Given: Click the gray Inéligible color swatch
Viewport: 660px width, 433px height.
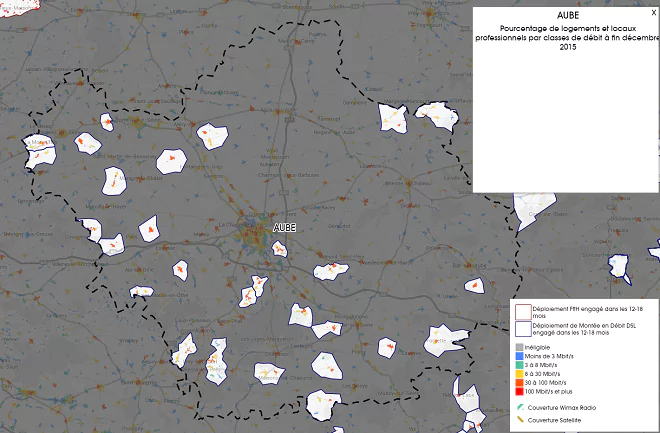Looking at the screenshot, I should (x=519, y=347).
